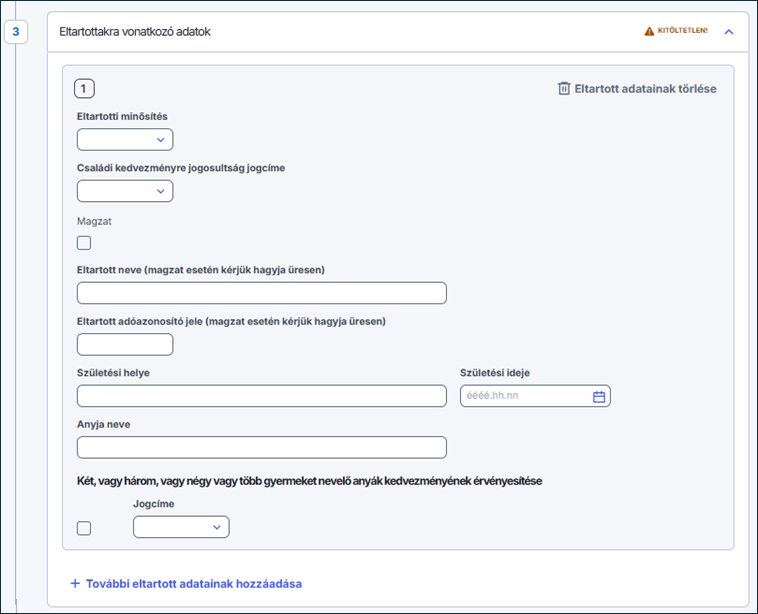Click the Születési ideje date input
Screen dimensions: 758x614
pyautogui.click(x=523, y=396)
